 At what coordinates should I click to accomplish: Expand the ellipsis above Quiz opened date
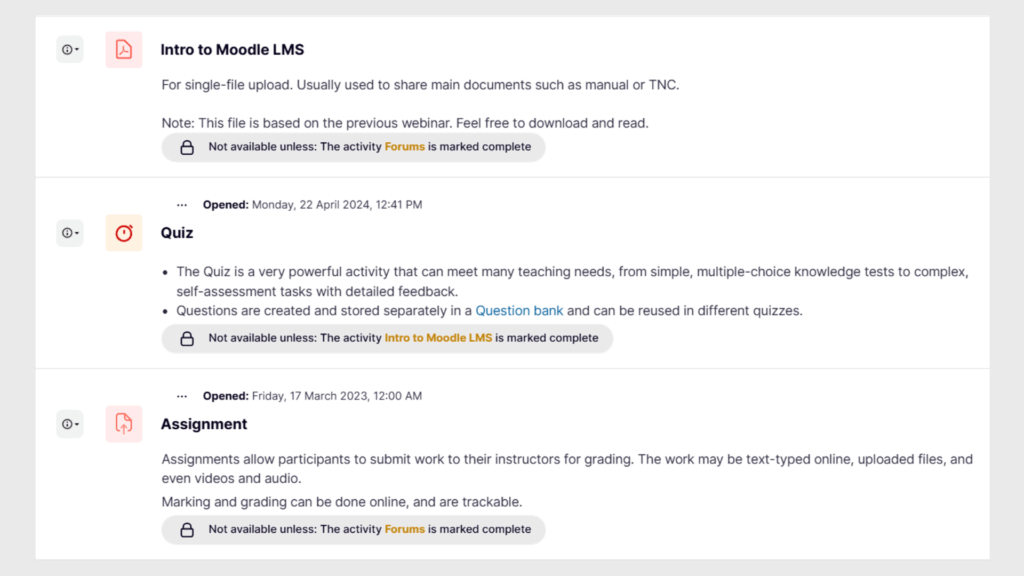point(182,205)
